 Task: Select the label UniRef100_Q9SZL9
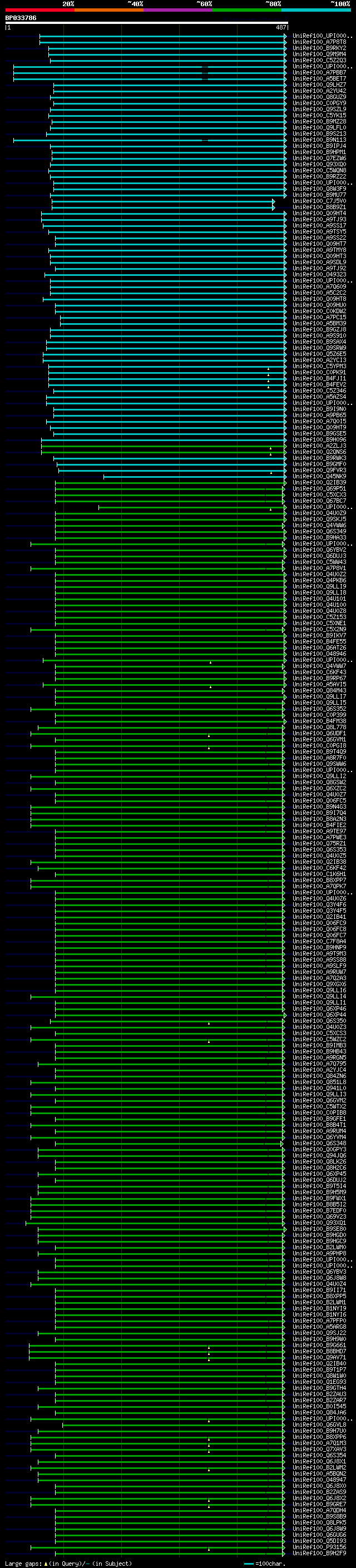pos(319,109)
